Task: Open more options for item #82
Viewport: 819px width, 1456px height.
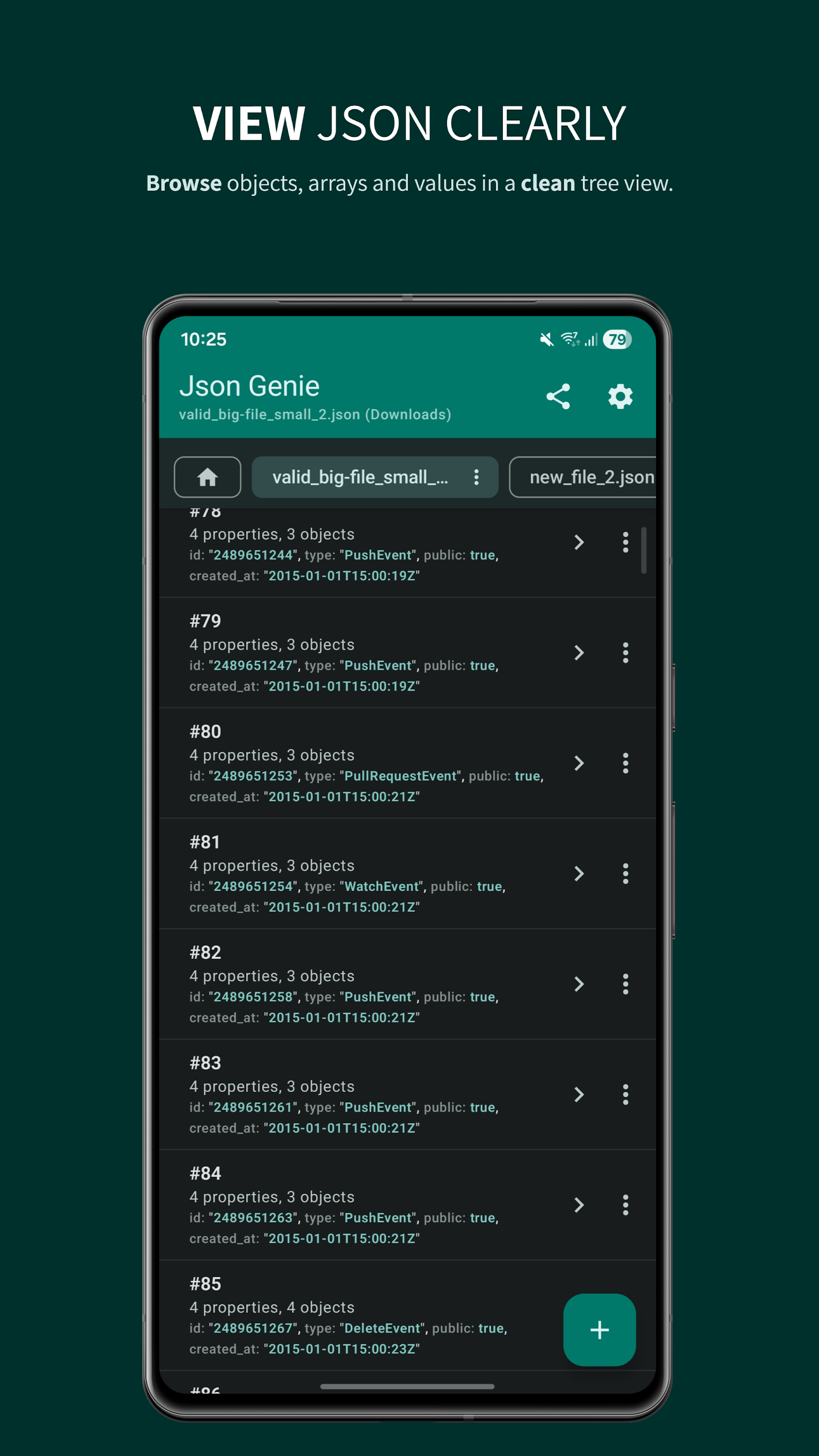Action: pyautogui.click(x=625, y=984)
